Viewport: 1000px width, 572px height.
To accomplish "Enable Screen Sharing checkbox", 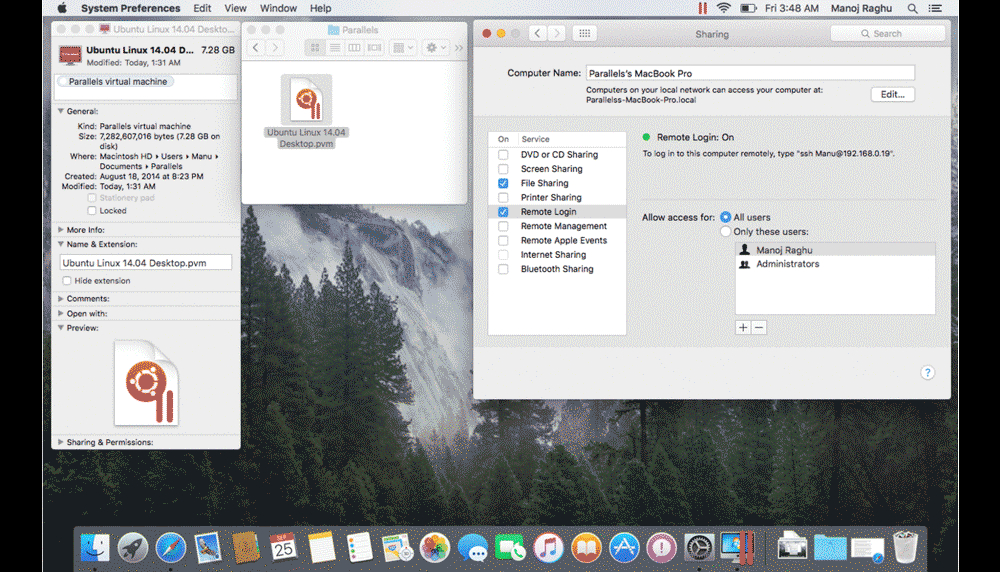I will 503,169.
